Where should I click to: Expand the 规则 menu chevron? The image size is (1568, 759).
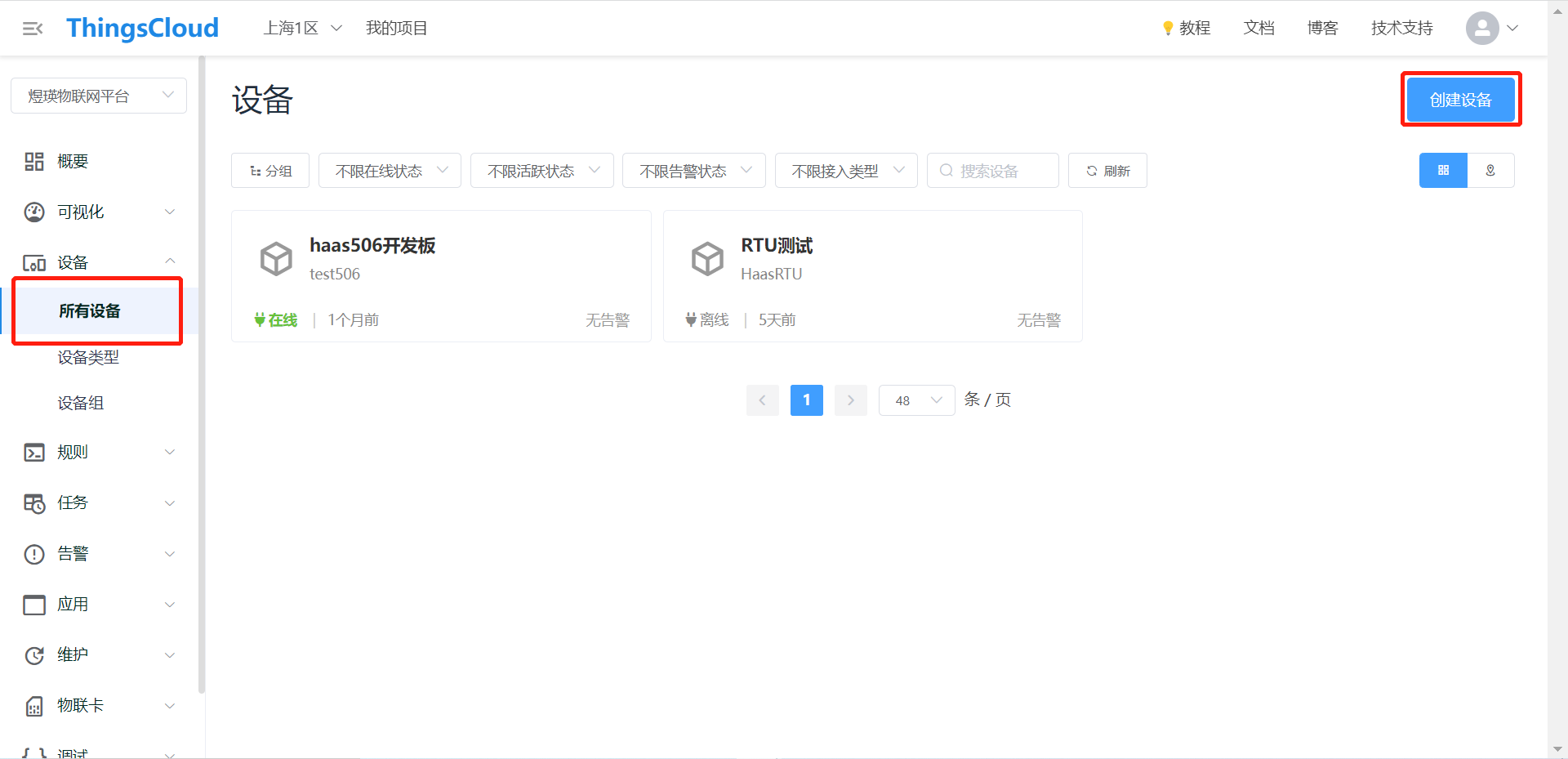tap(170, 453)
